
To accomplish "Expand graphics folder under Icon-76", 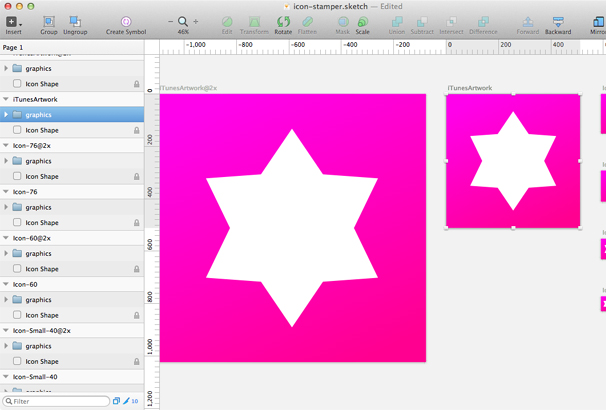I will click(x=6, y=207).
